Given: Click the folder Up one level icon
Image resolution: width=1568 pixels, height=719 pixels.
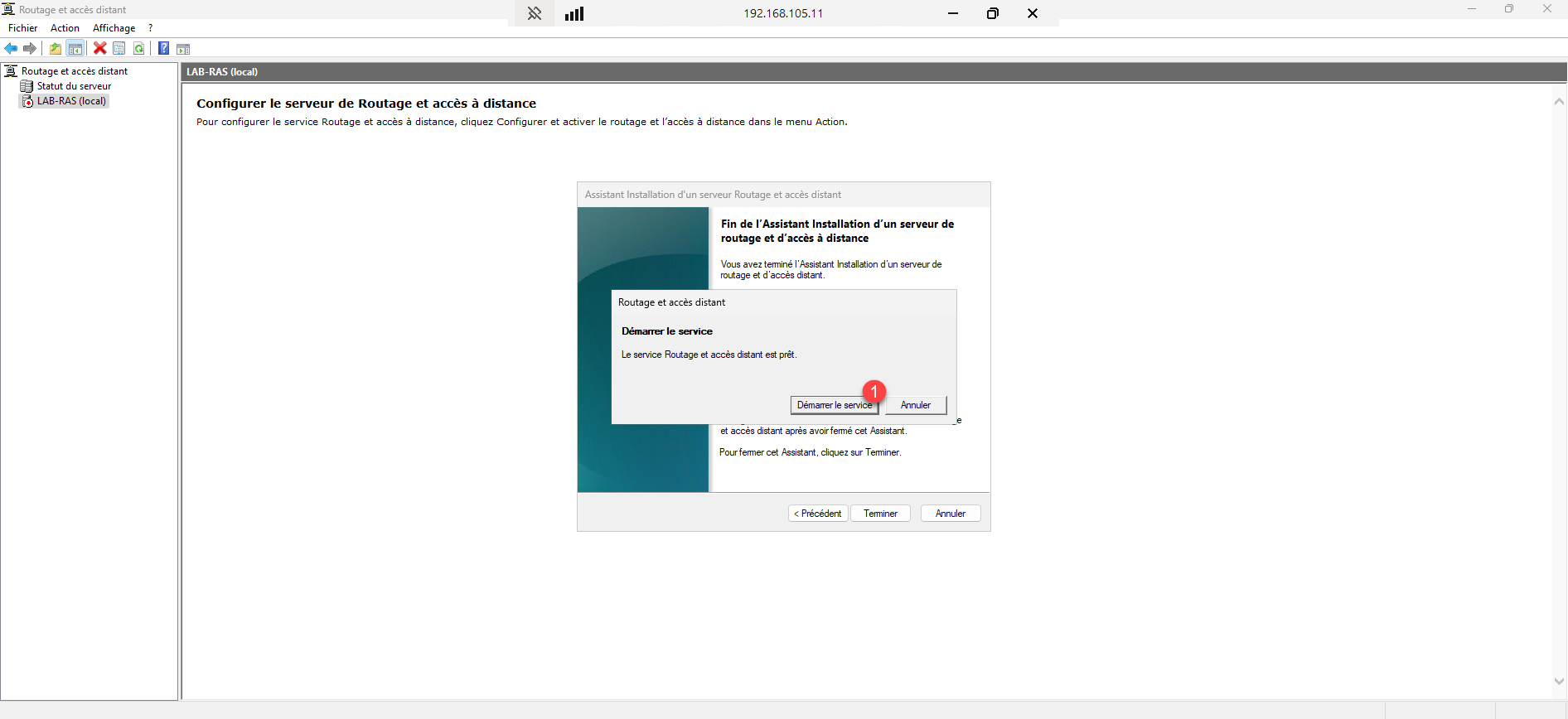Looking at the screenshot, I should click(55, 49).
